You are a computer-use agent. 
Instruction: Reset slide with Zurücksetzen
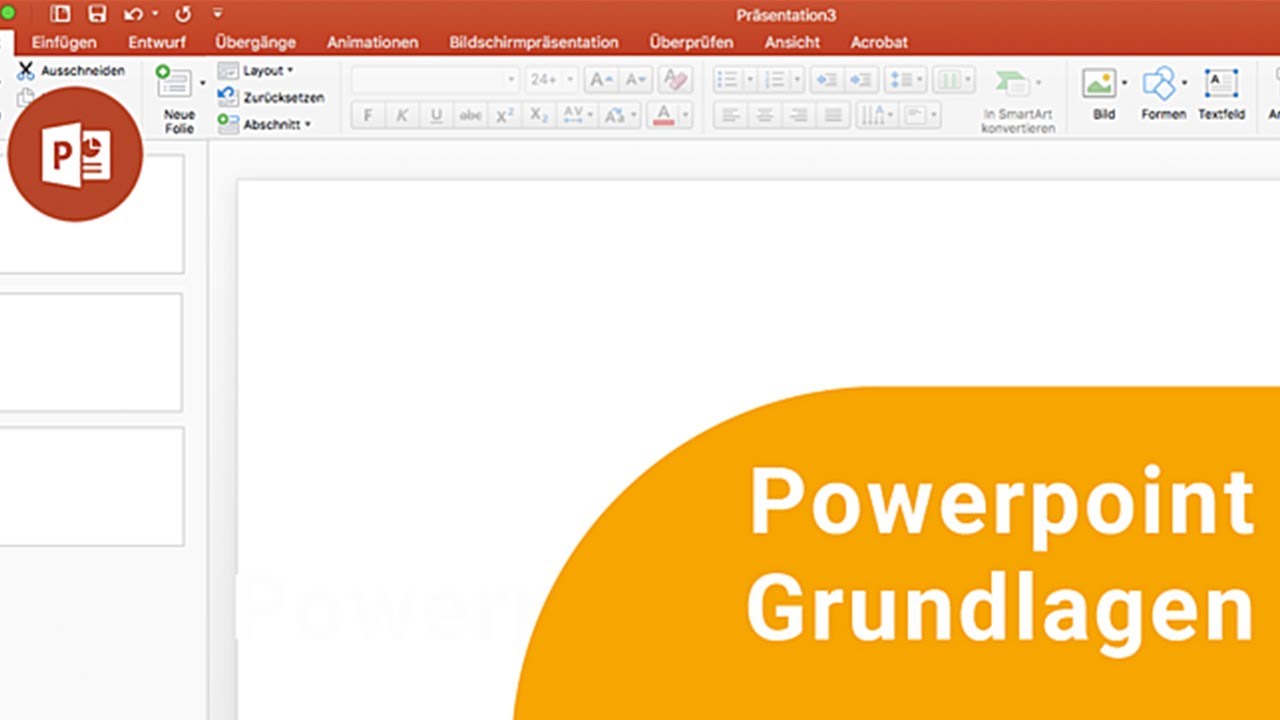click(x=271, y=98)
